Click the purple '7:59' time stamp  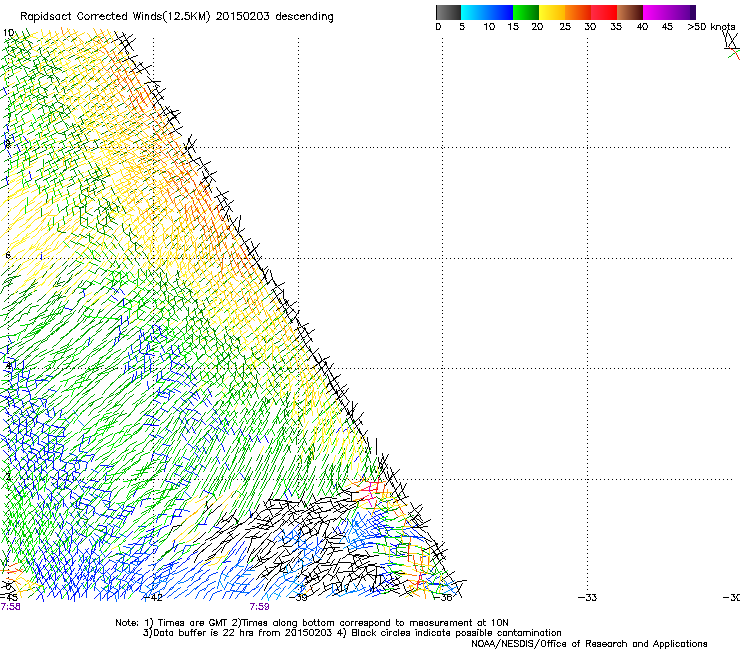coord(260,607)
